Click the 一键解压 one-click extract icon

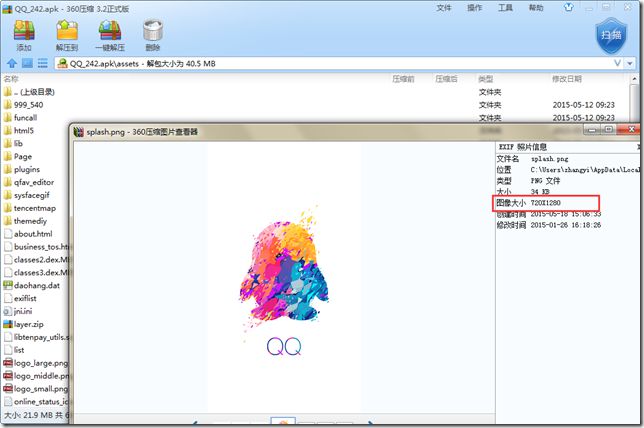(110, 35)
